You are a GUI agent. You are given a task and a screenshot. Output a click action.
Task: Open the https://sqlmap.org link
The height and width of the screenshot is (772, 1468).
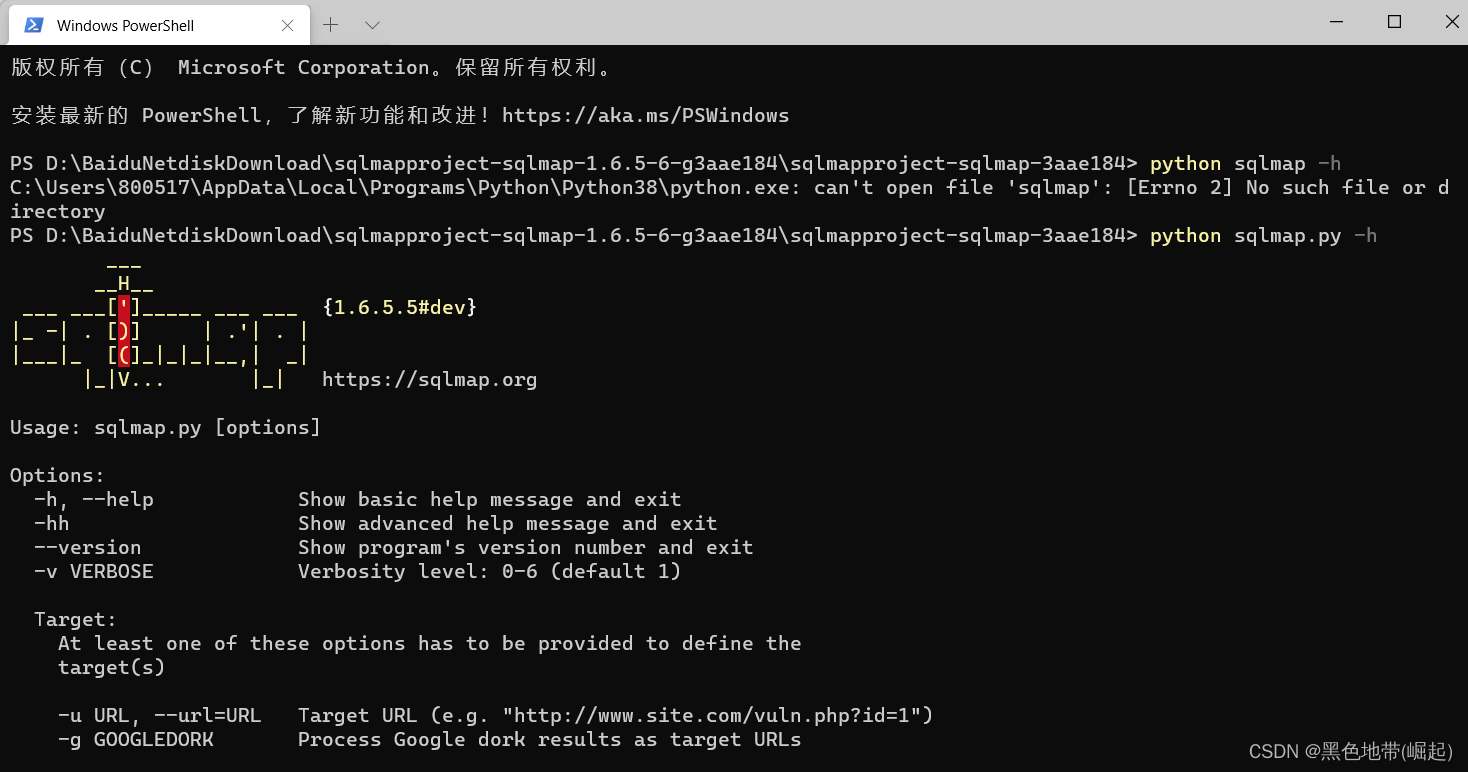coord(430,379)
